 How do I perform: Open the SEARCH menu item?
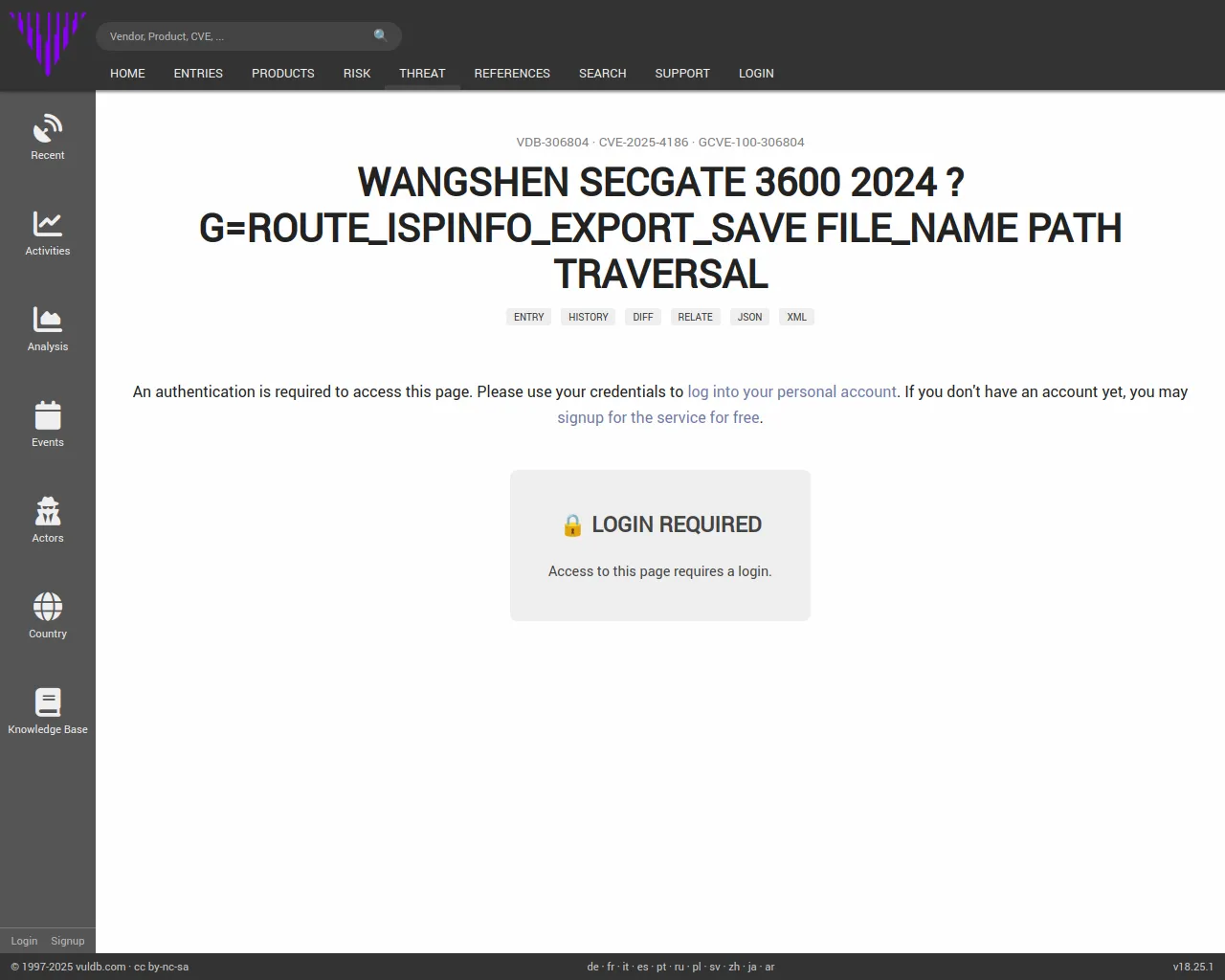(x=602, y=73)
